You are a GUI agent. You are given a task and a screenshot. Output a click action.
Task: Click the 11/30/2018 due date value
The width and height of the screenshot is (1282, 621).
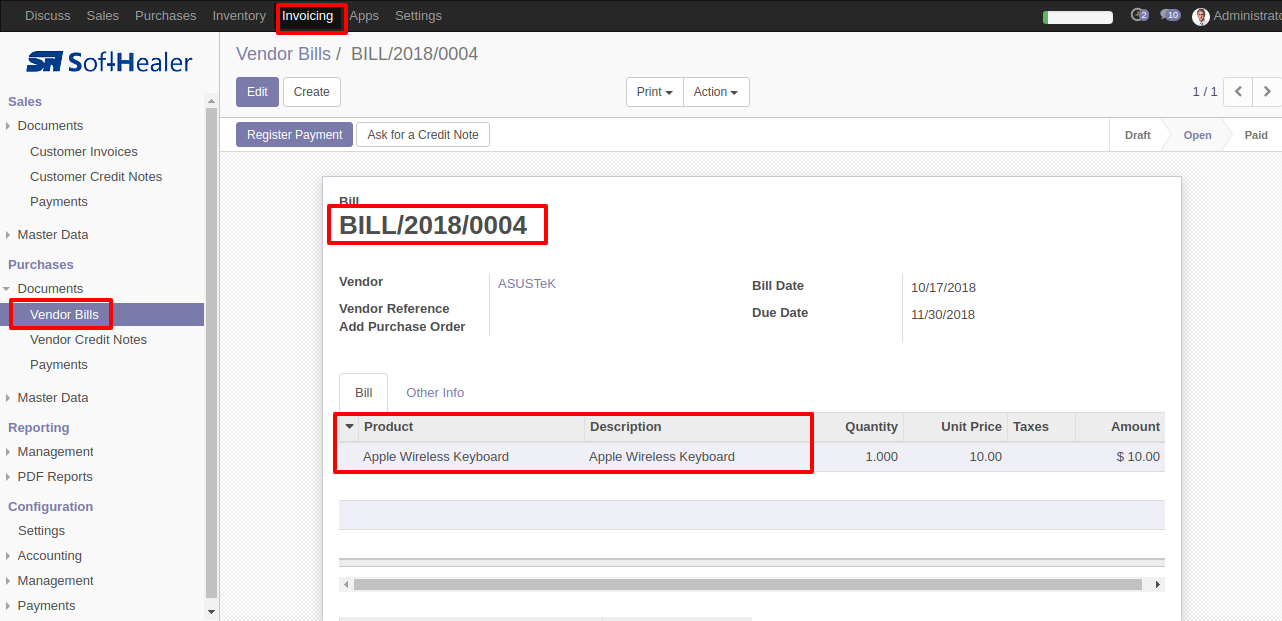pyautogui.click(x=943, y=315)
